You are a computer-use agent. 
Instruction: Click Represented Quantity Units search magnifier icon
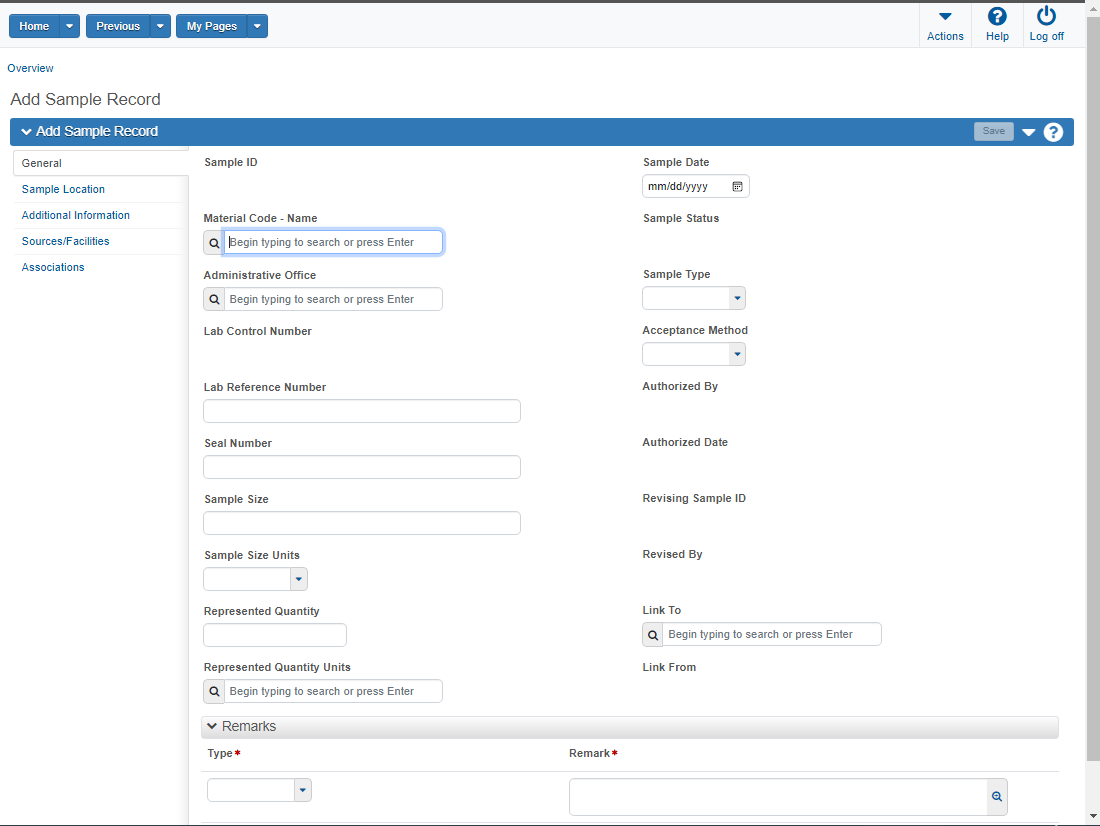pos(214,691)
